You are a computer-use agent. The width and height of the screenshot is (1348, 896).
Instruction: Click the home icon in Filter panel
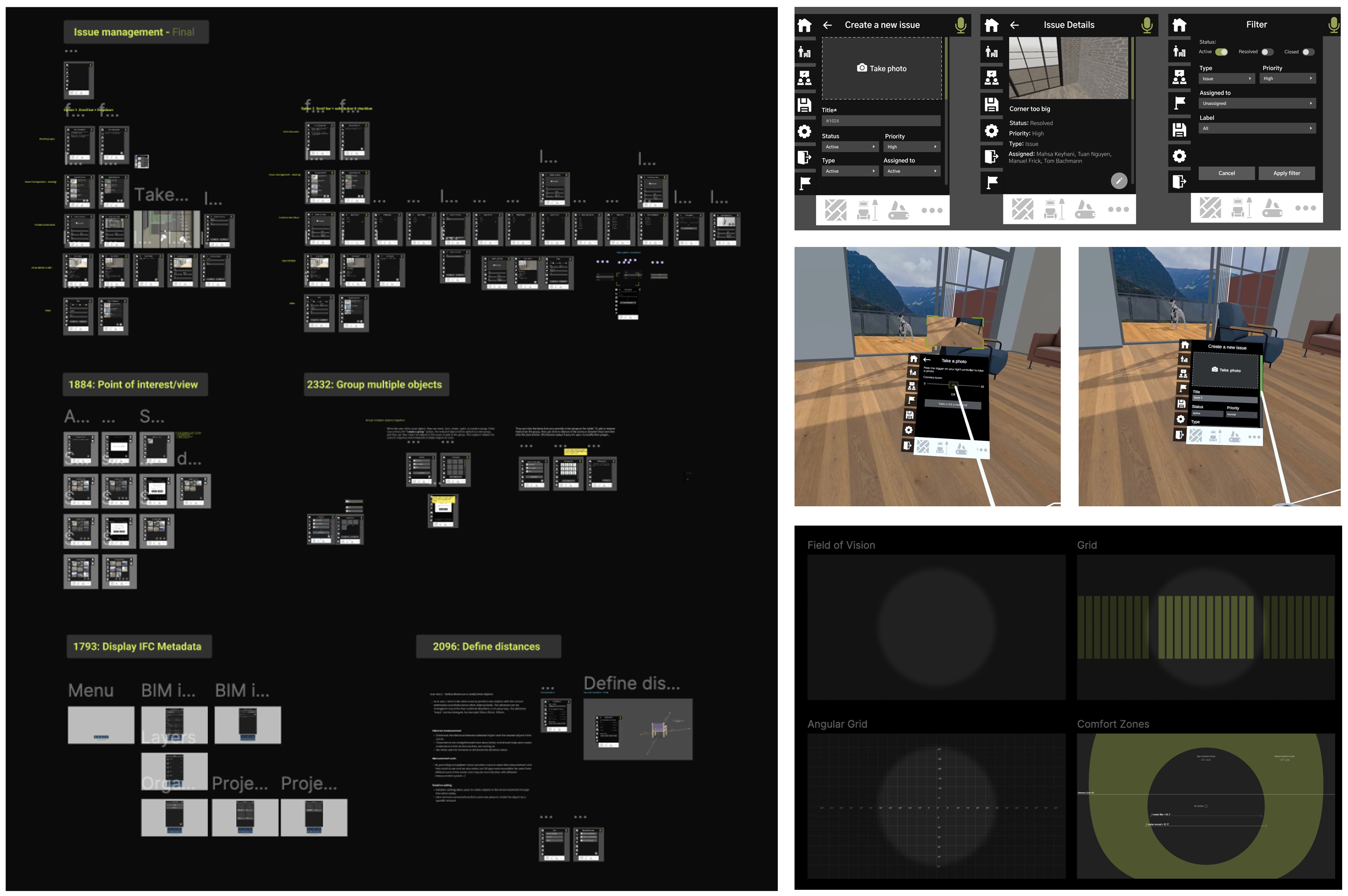pyautogui.click(x=1179, y=24)
